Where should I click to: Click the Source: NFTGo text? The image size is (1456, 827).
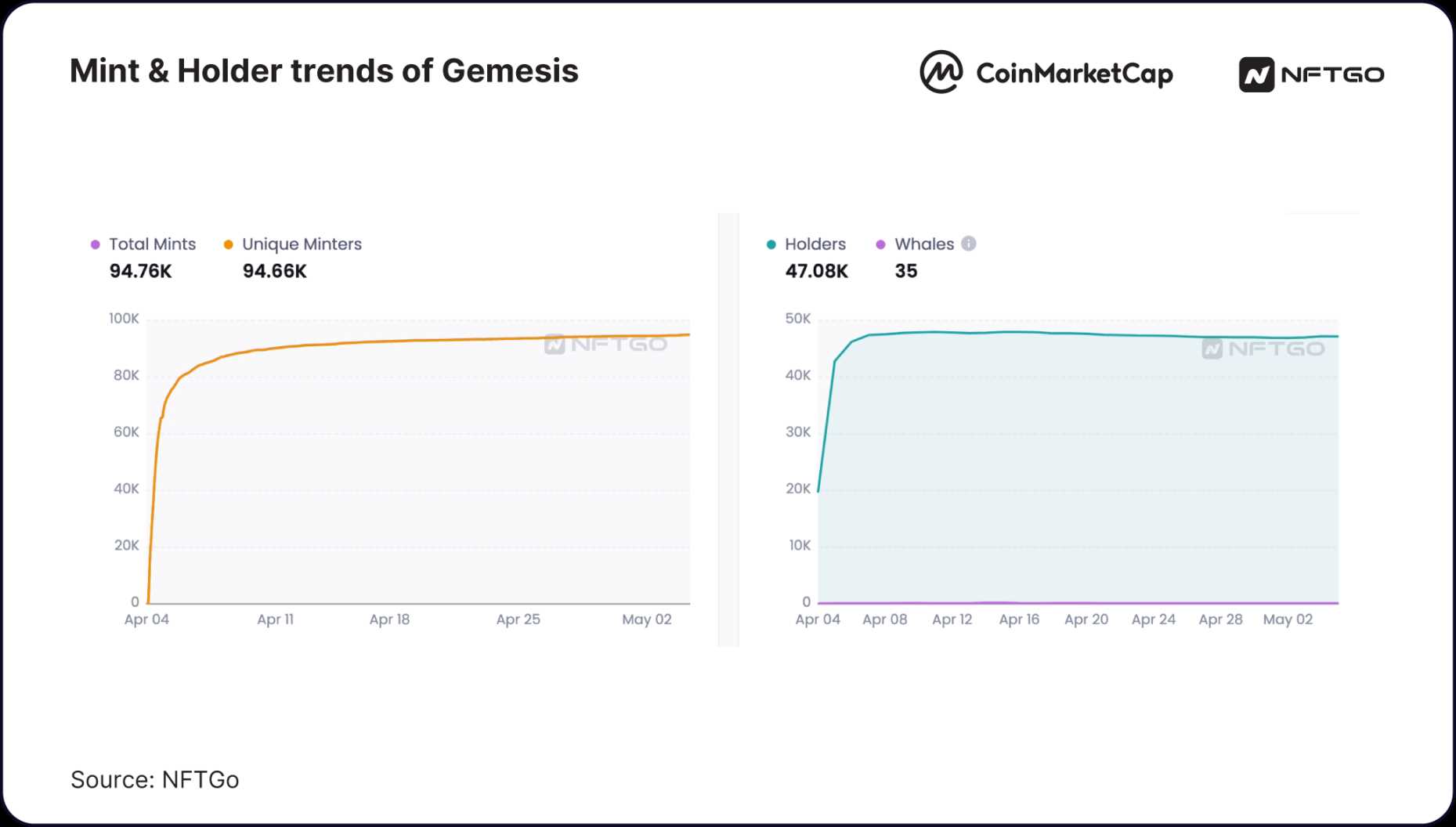point(154,779)
